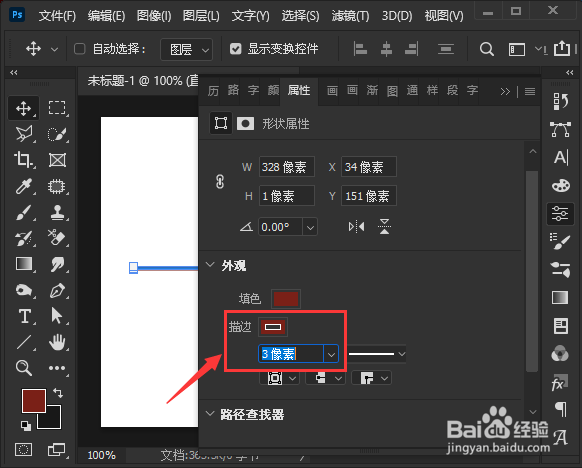Select the Eyedropper tool
This screenshot has width=582, height=468.
click(23, 186)
